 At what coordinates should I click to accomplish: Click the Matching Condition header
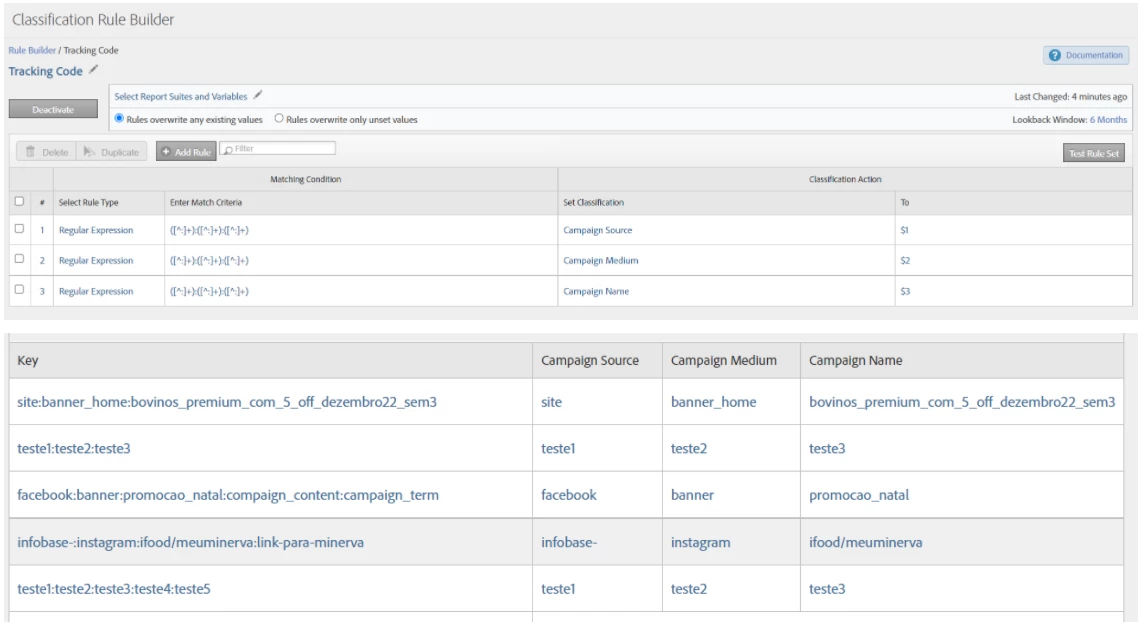305,179
